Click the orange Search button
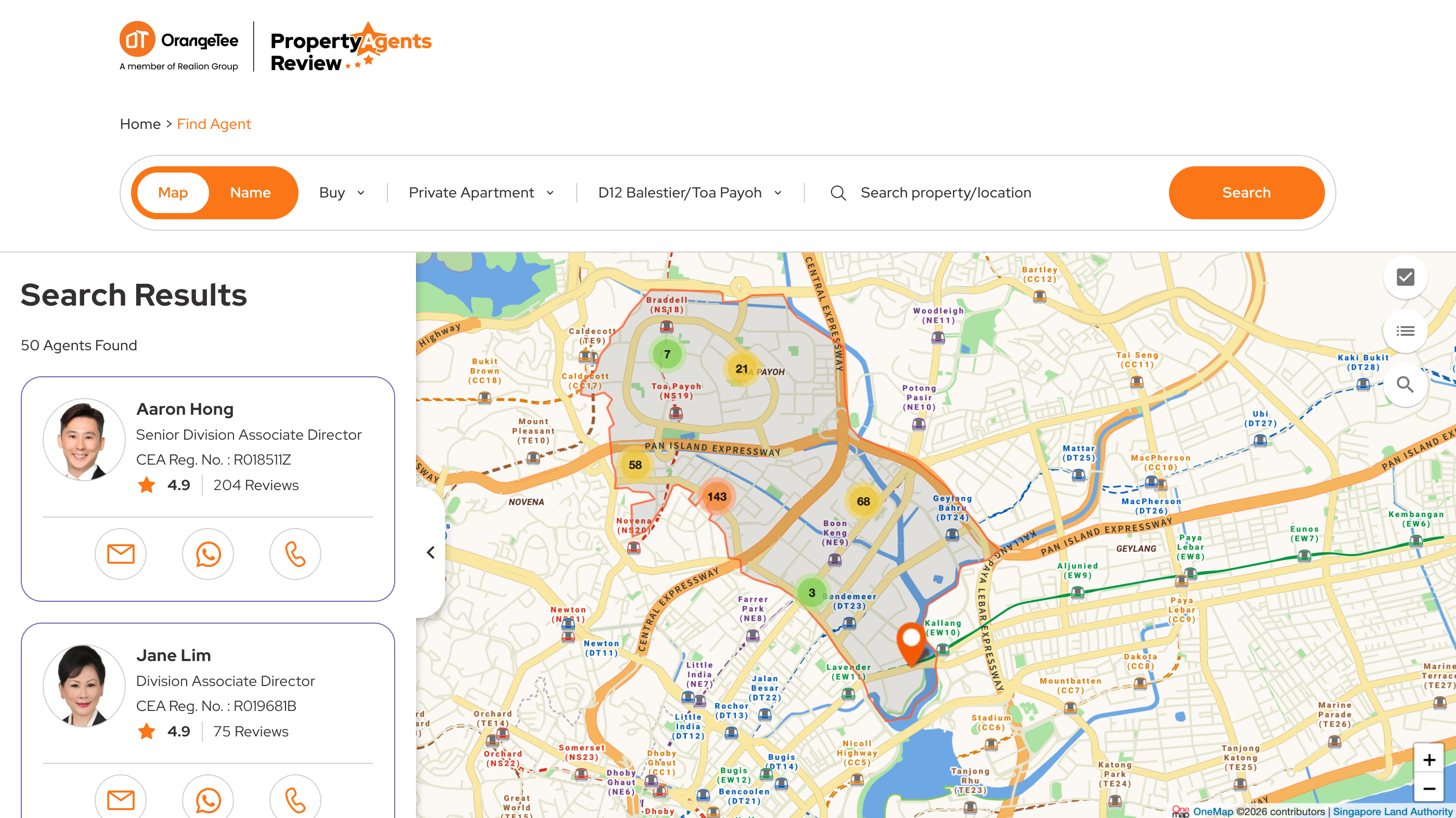The image size is (1456, 818). tap(1246, 193)
